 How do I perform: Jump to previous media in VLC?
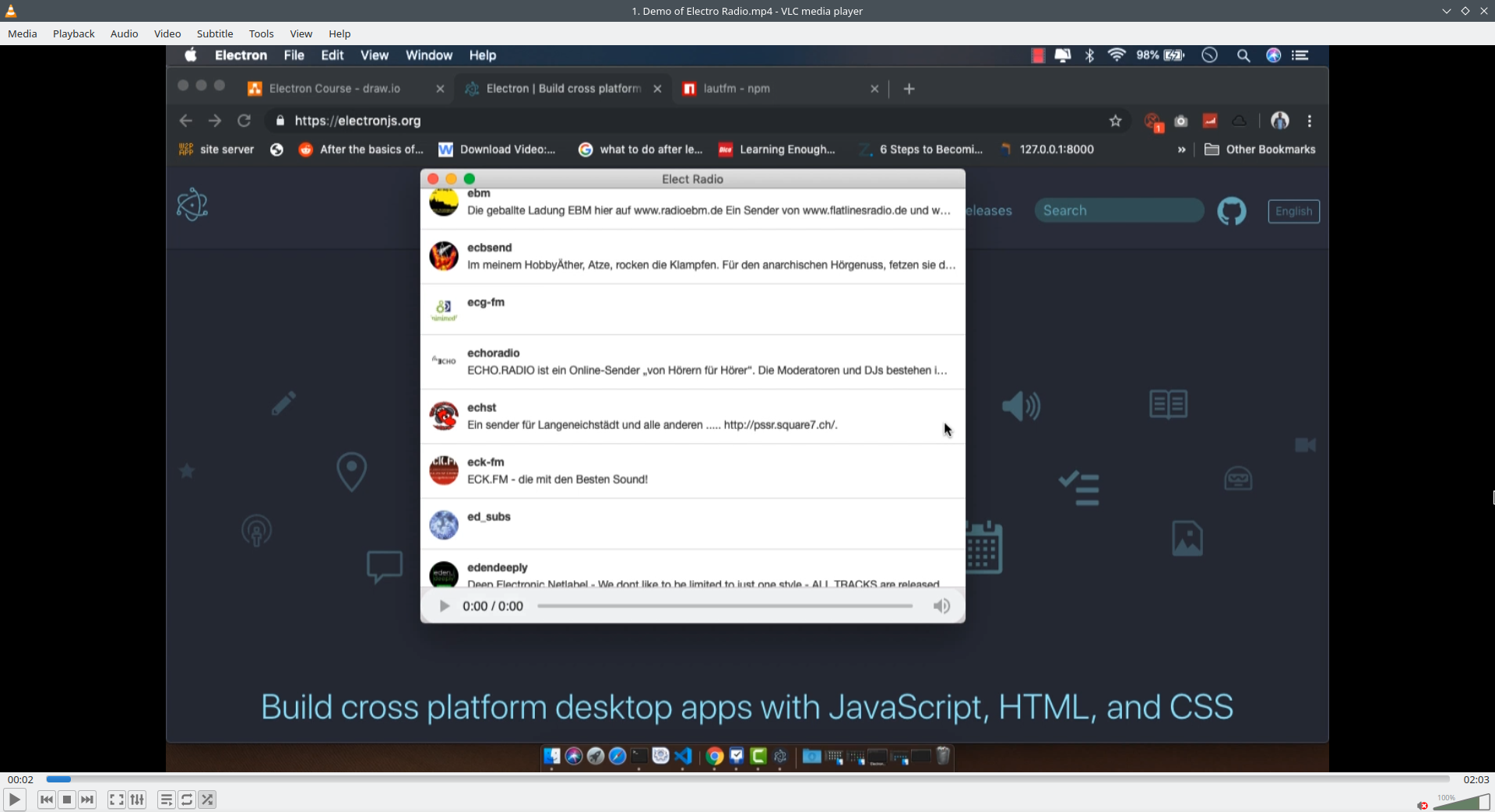coord(47,800)
